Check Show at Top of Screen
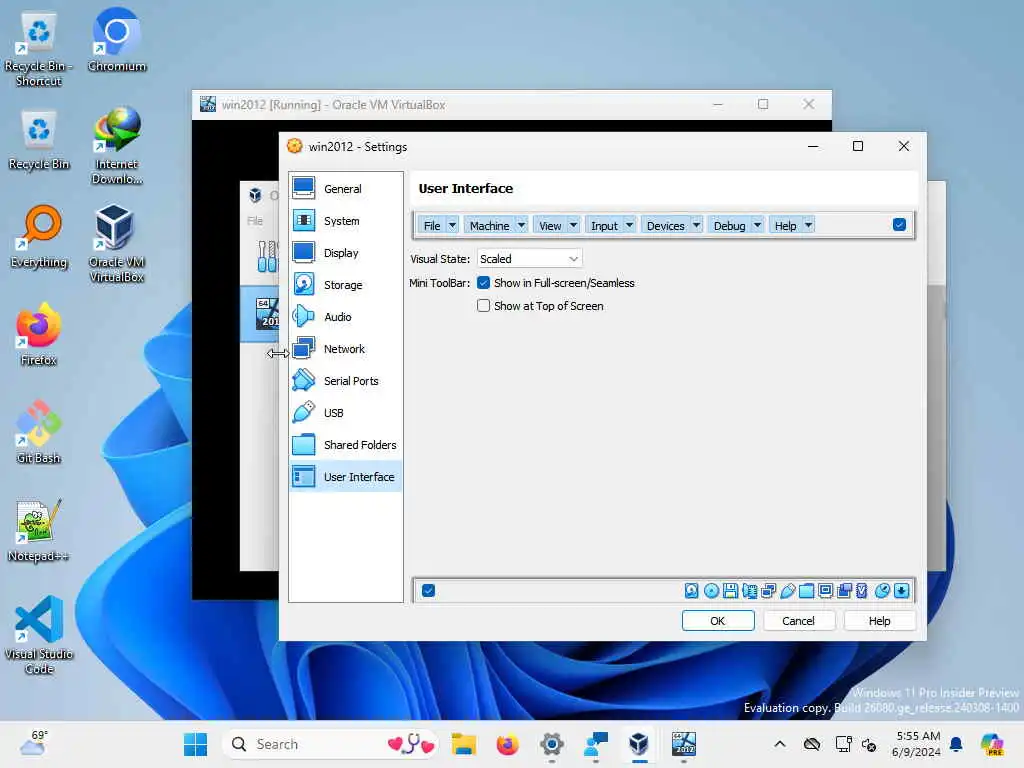Image resolution: width=1024 pixels, height=768 pixels. pyautogui.click(x=483, y=306)
